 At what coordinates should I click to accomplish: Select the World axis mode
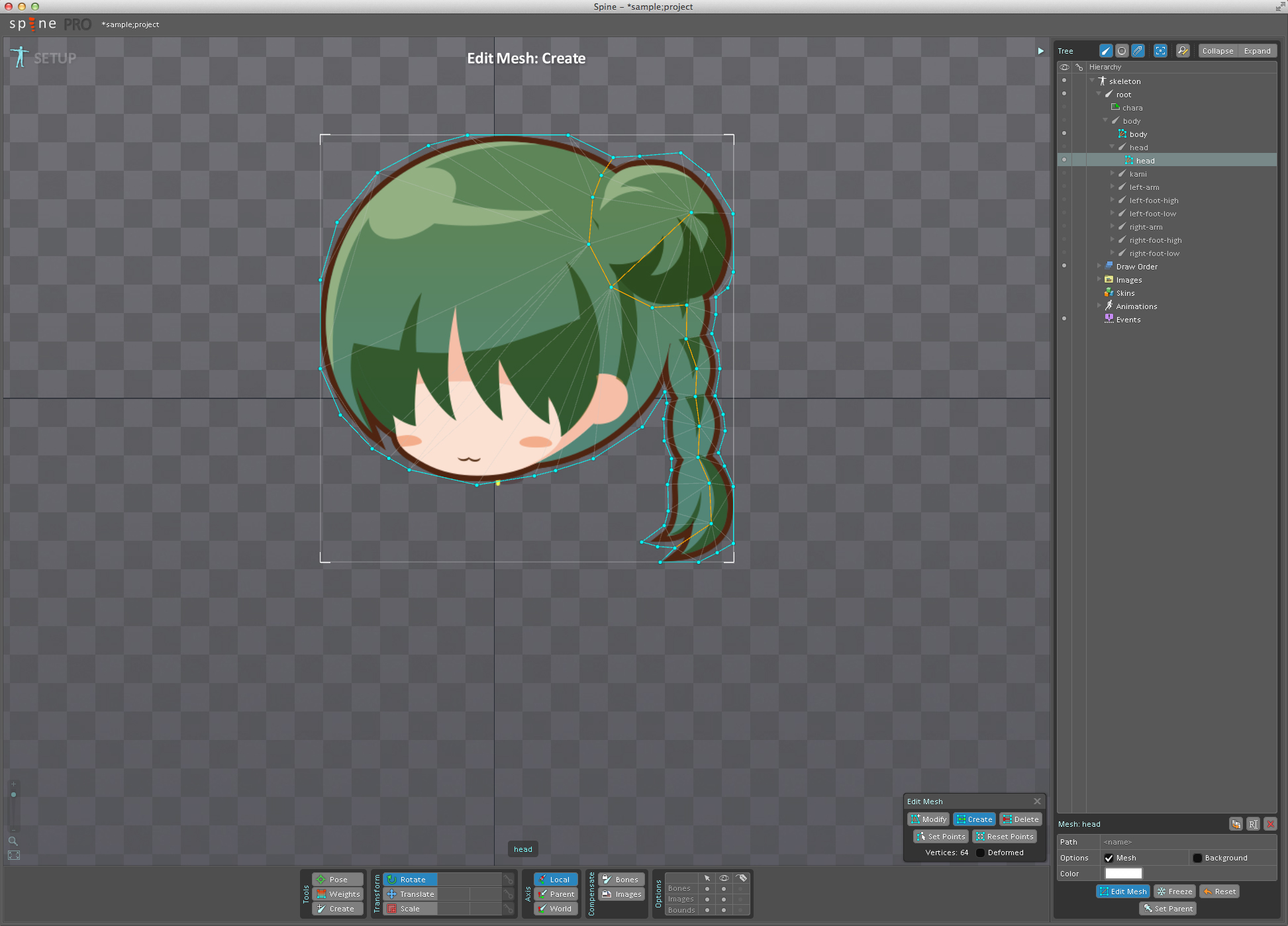556,909
